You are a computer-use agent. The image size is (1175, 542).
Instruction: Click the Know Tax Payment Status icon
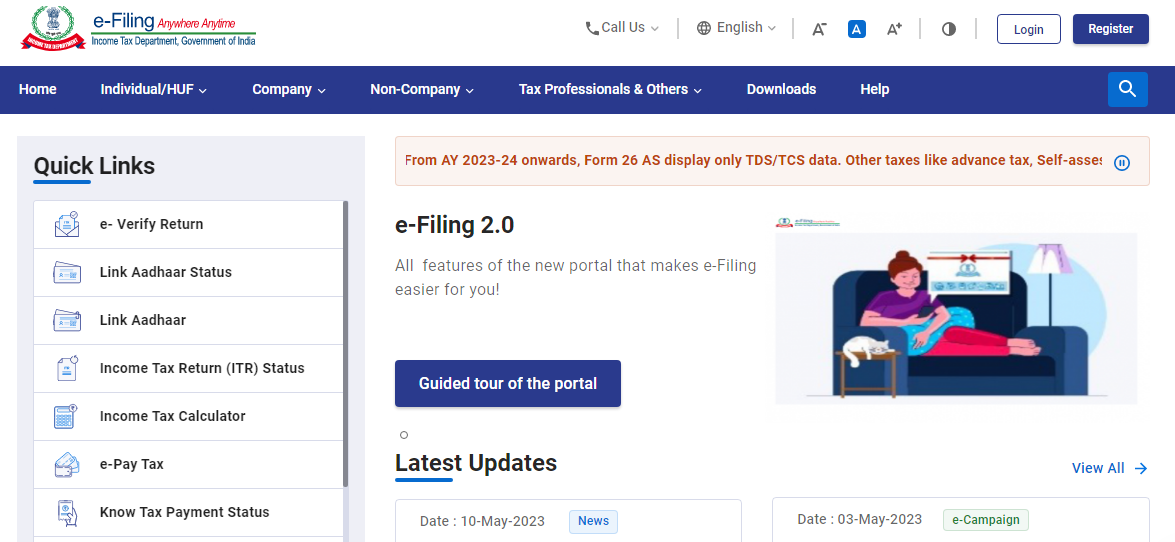(67, 512)
